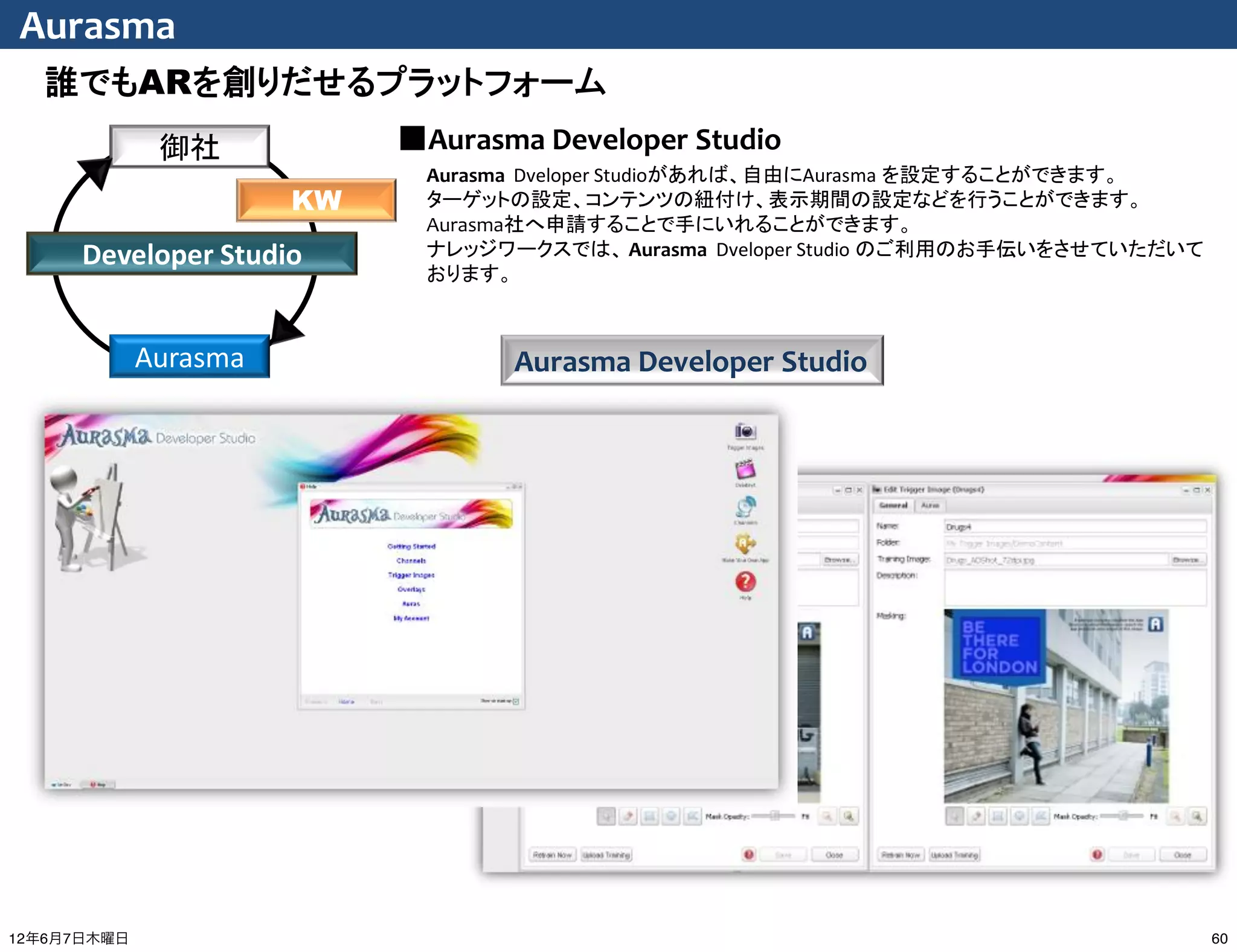The height and width of the screenshot is (952, 1237).
Task: Click Upload Training in Edit Trigger Image
Action: [x=954, y=855]
